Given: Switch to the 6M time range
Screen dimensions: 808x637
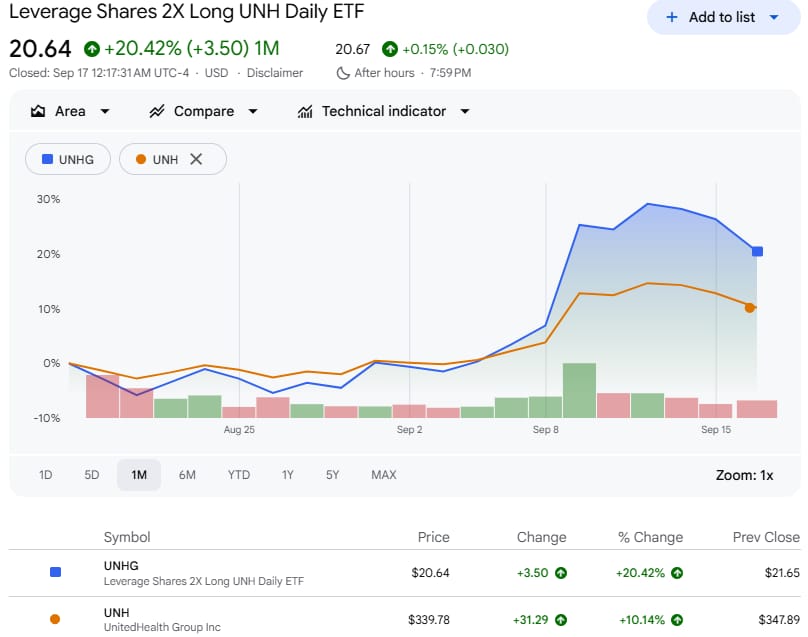Looking at the screenshot, I should pyautogui.click(x=187, y=475).
